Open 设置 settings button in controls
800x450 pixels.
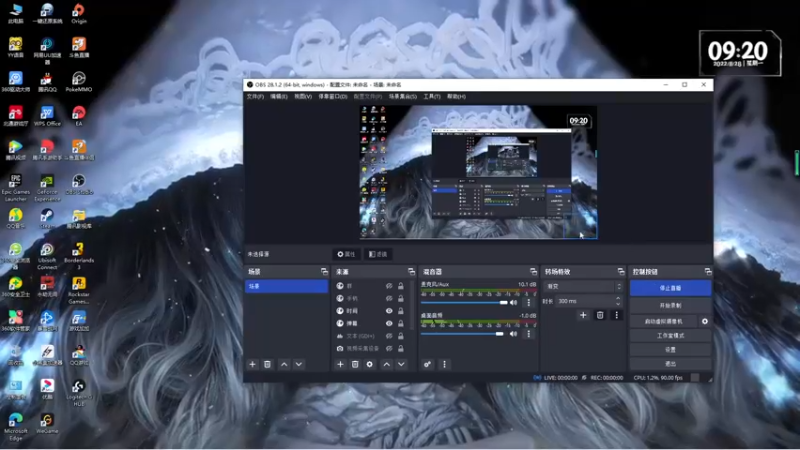click(670, 349)
